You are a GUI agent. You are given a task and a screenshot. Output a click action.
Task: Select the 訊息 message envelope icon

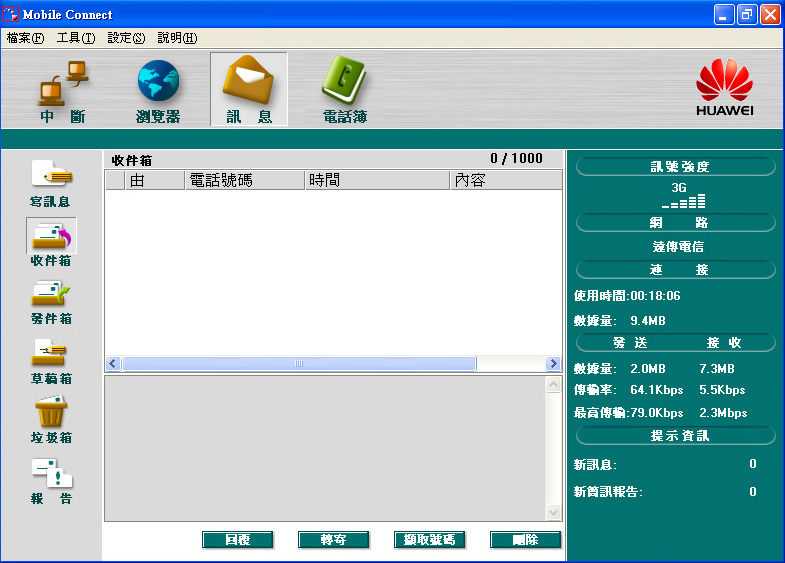point(248,81)
